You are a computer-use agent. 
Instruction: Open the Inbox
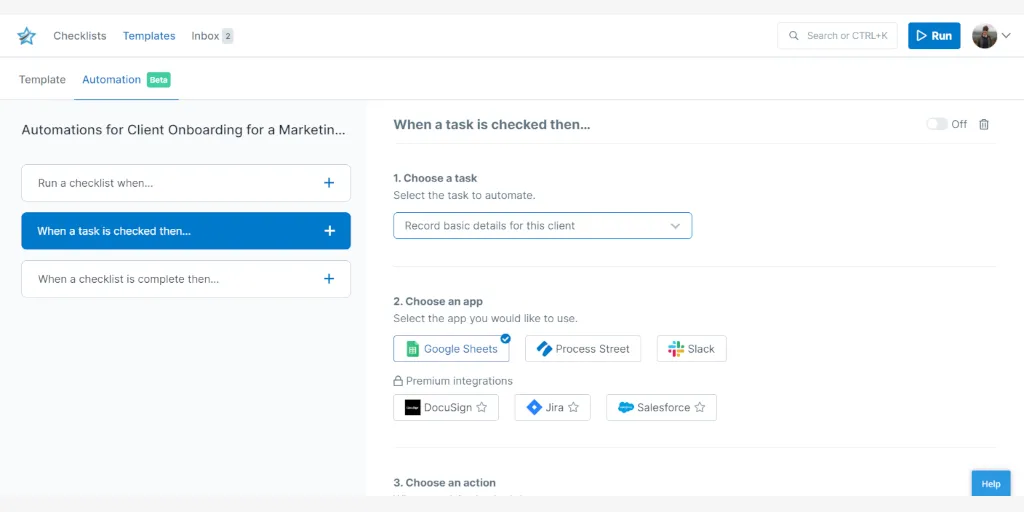tap(205, 36)
